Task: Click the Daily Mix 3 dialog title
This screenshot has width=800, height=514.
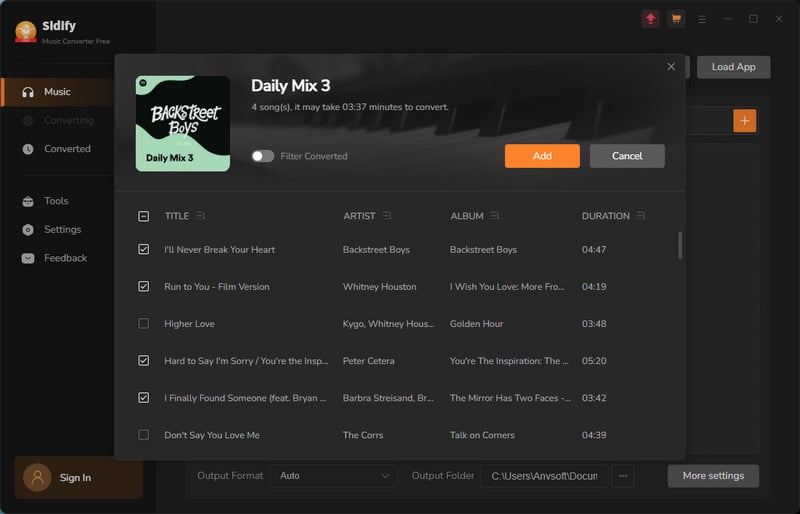Action: pyautogui.click(x=290, y=86)
